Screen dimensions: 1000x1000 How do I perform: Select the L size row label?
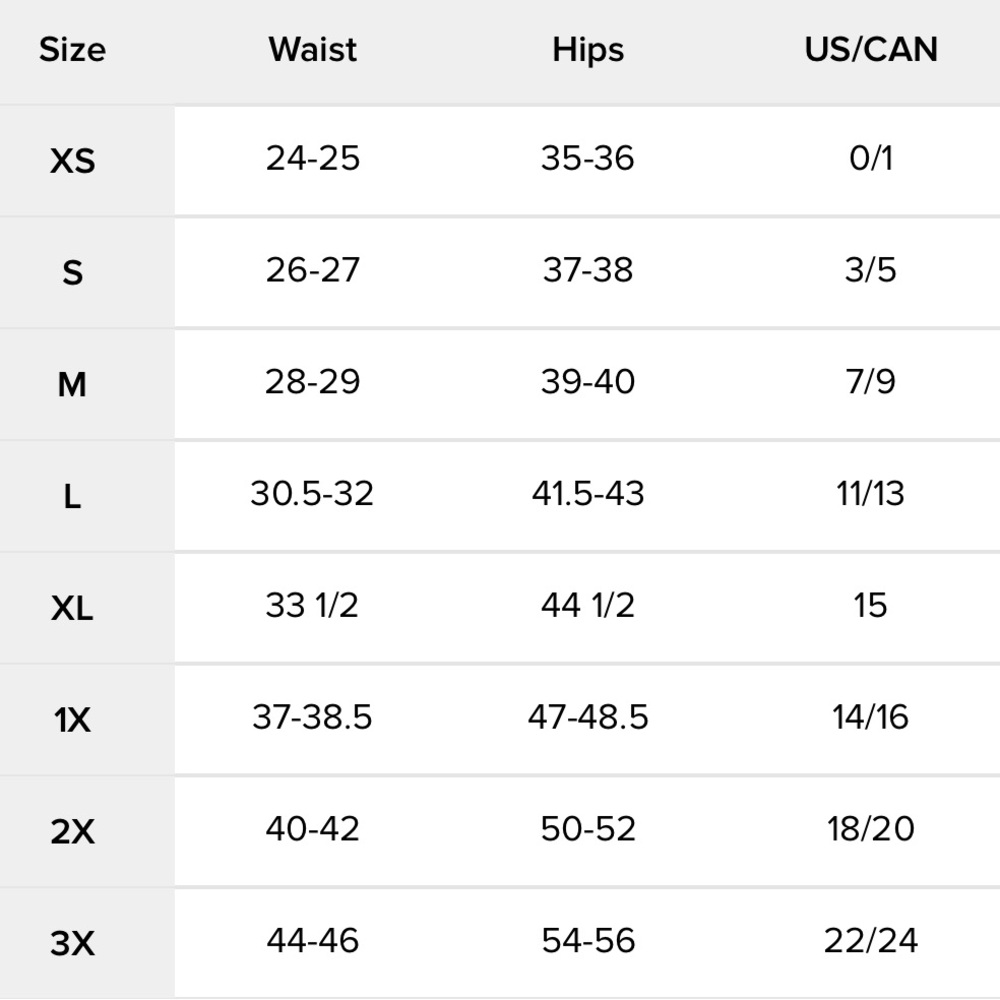click(x=72, y=496)
